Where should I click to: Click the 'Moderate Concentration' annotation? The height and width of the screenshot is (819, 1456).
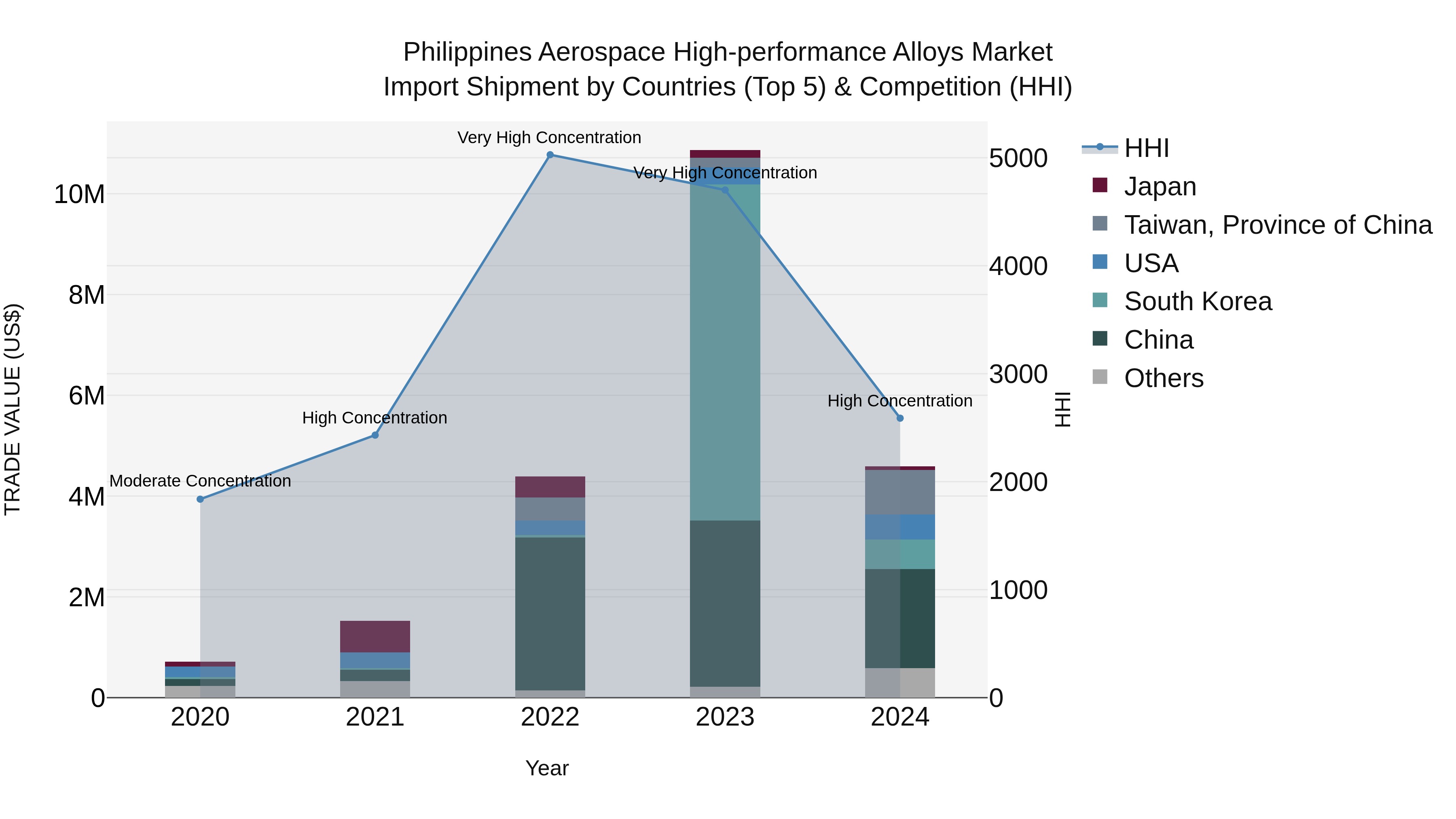click(x=200, y=481)
